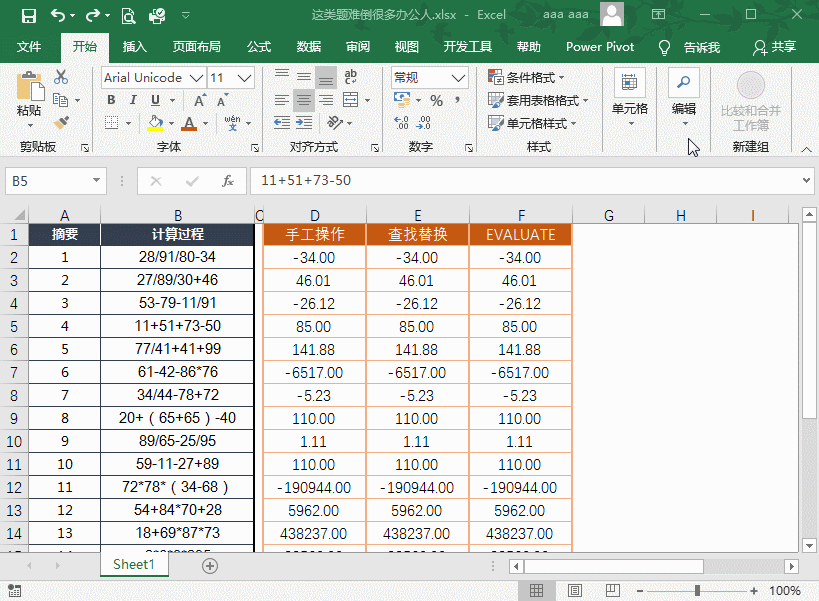Toggle the Wrap Text (自动换行) option
This screenshot has height=601, width=819.
351,76
